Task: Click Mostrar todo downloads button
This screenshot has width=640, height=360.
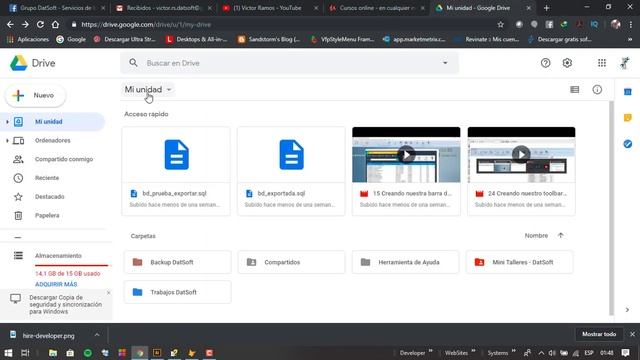Action: click(599, 334)
